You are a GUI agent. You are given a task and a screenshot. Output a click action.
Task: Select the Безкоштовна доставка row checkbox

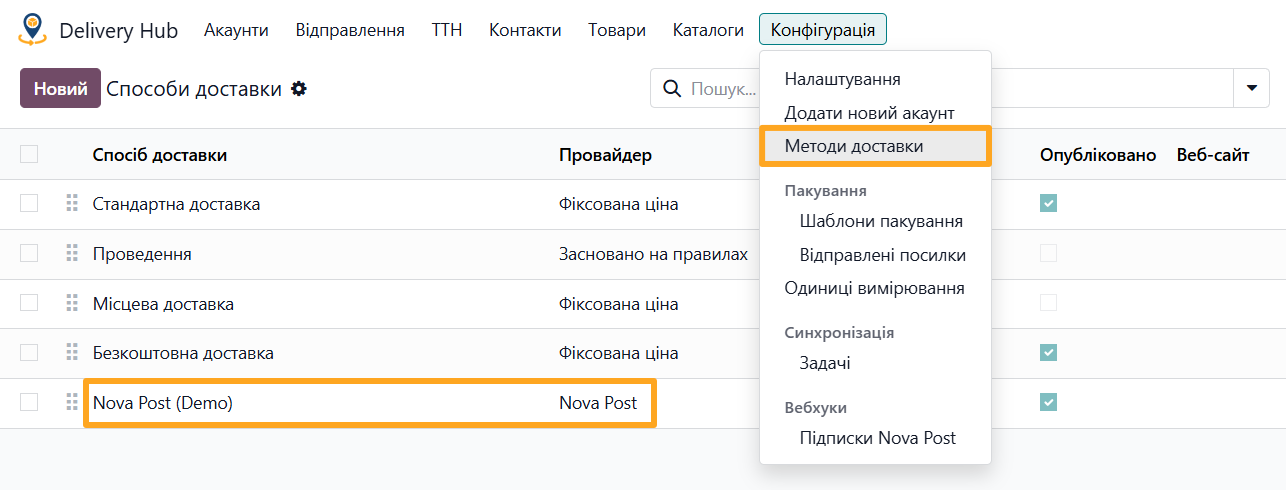(x=29, y=352)
